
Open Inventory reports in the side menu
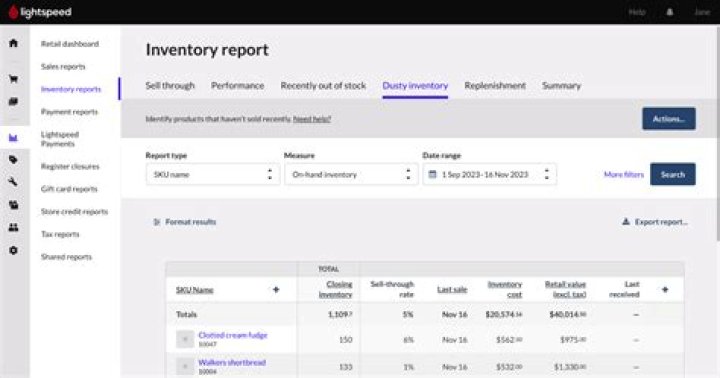click(71, 89)
